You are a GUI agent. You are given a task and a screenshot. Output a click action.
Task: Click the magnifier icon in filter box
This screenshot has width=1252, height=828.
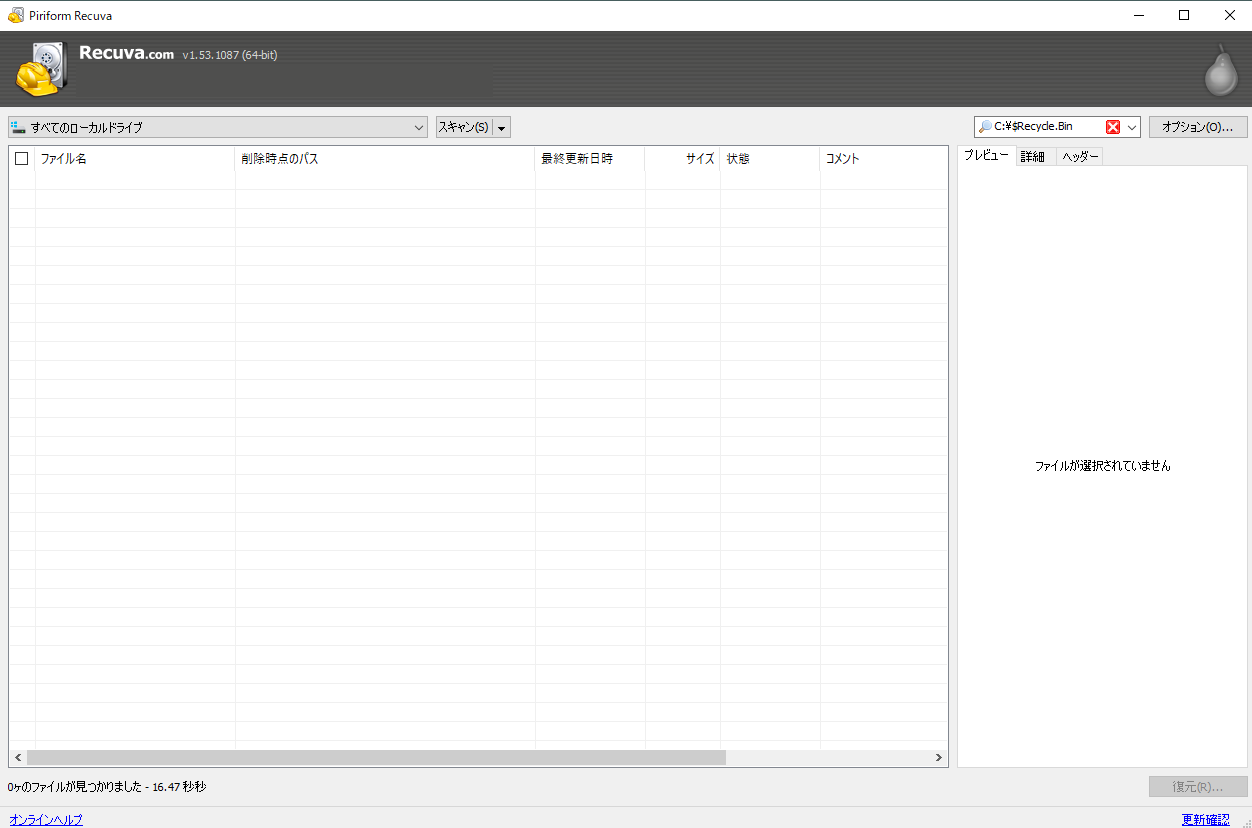click(x=985, y=127)
